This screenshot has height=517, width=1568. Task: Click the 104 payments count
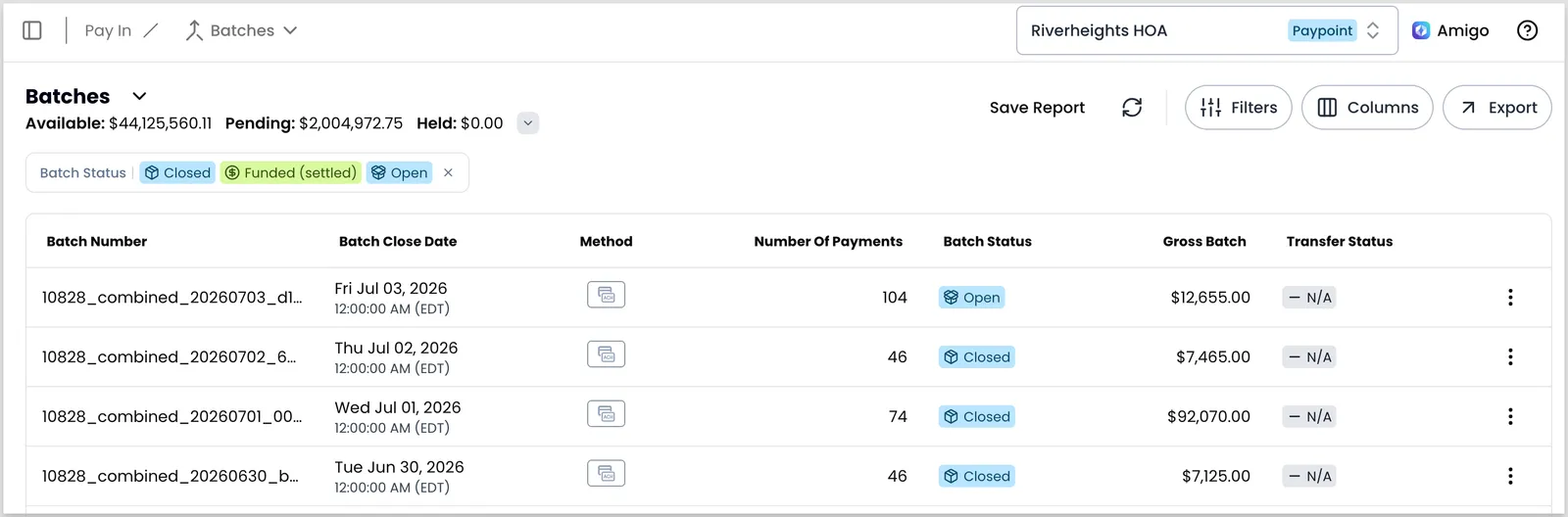[895, 298]
